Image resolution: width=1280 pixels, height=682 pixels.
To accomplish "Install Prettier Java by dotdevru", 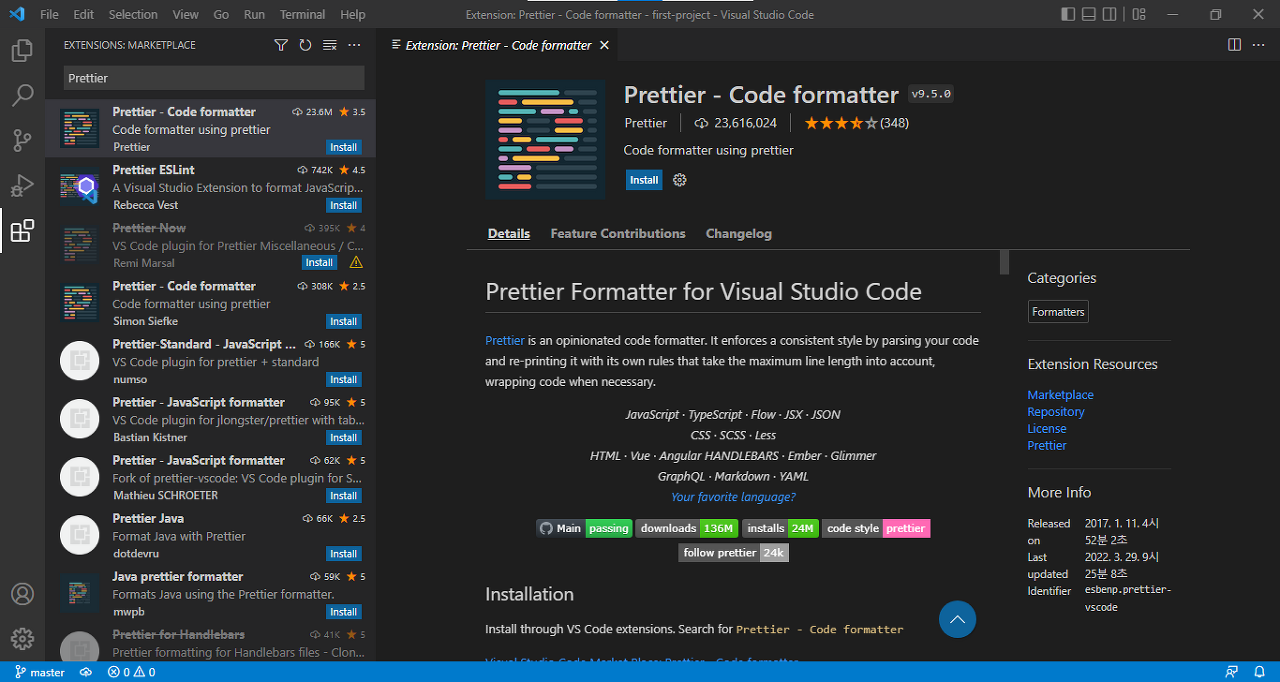I will [x=344, y=553].
